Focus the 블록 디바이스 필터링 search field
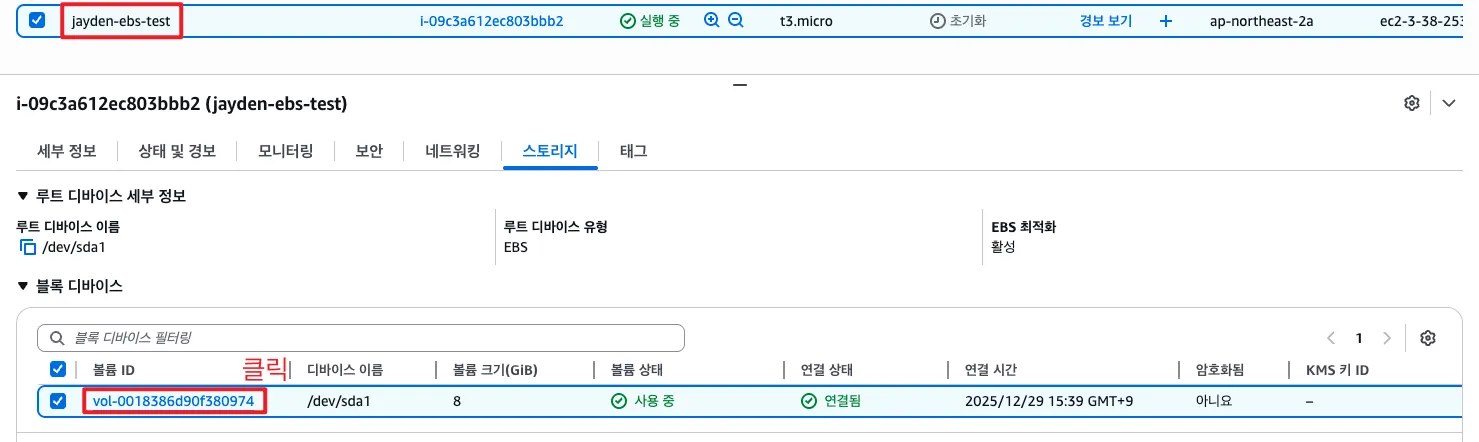Image resolution: width=1479 pixels, height=442 pixels. point(361,338)
